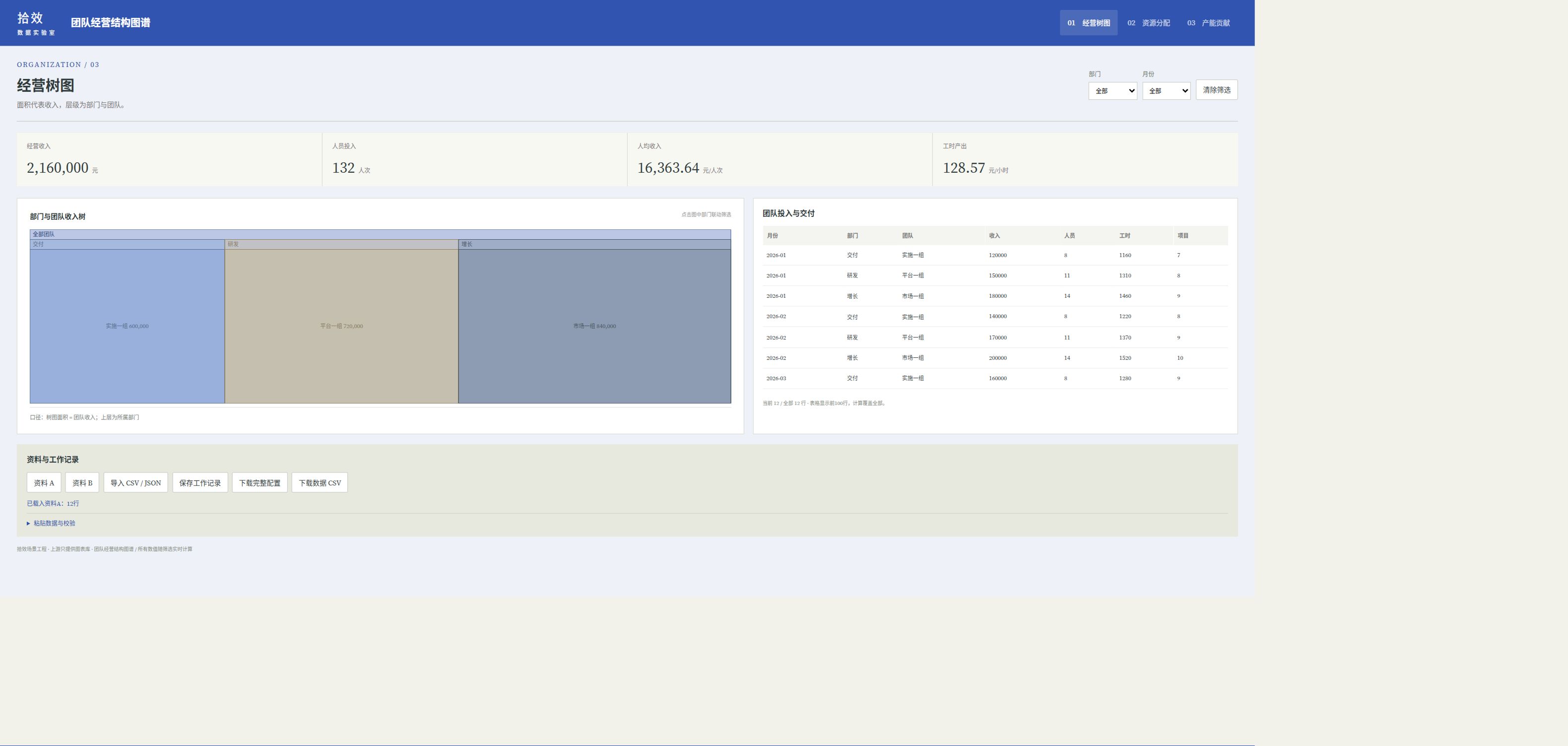Expand the 粘贴数据与校验 section

click(51, 523)
